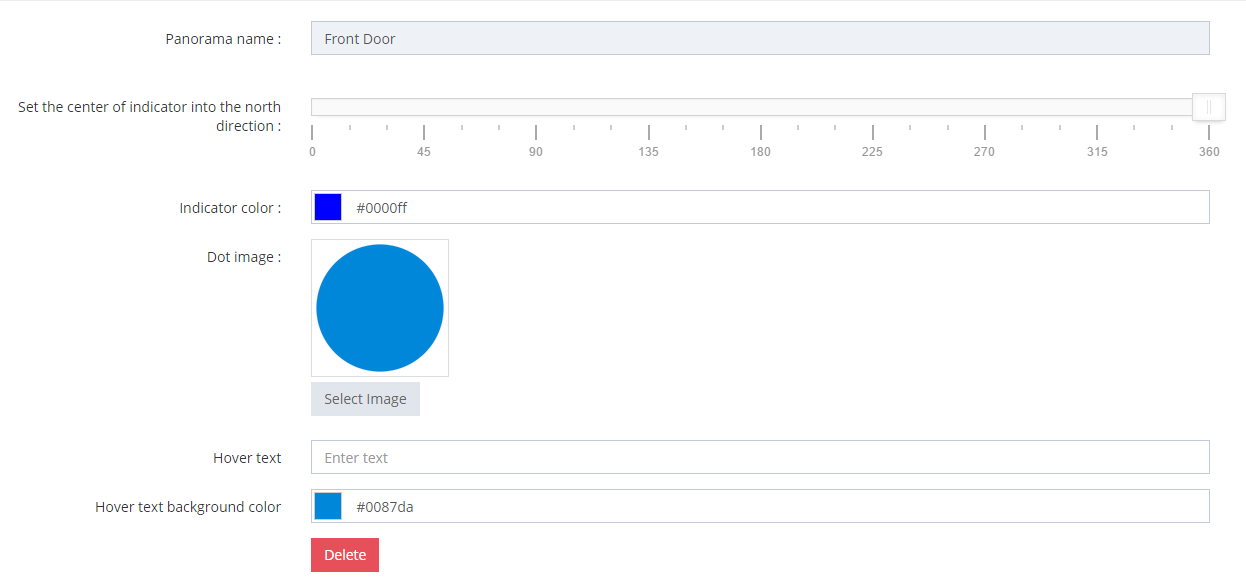This screenshot has width=1246, height=585.
Task: Click the middle of the slider track
Action: pyautogui.click(x=761, y=107)
